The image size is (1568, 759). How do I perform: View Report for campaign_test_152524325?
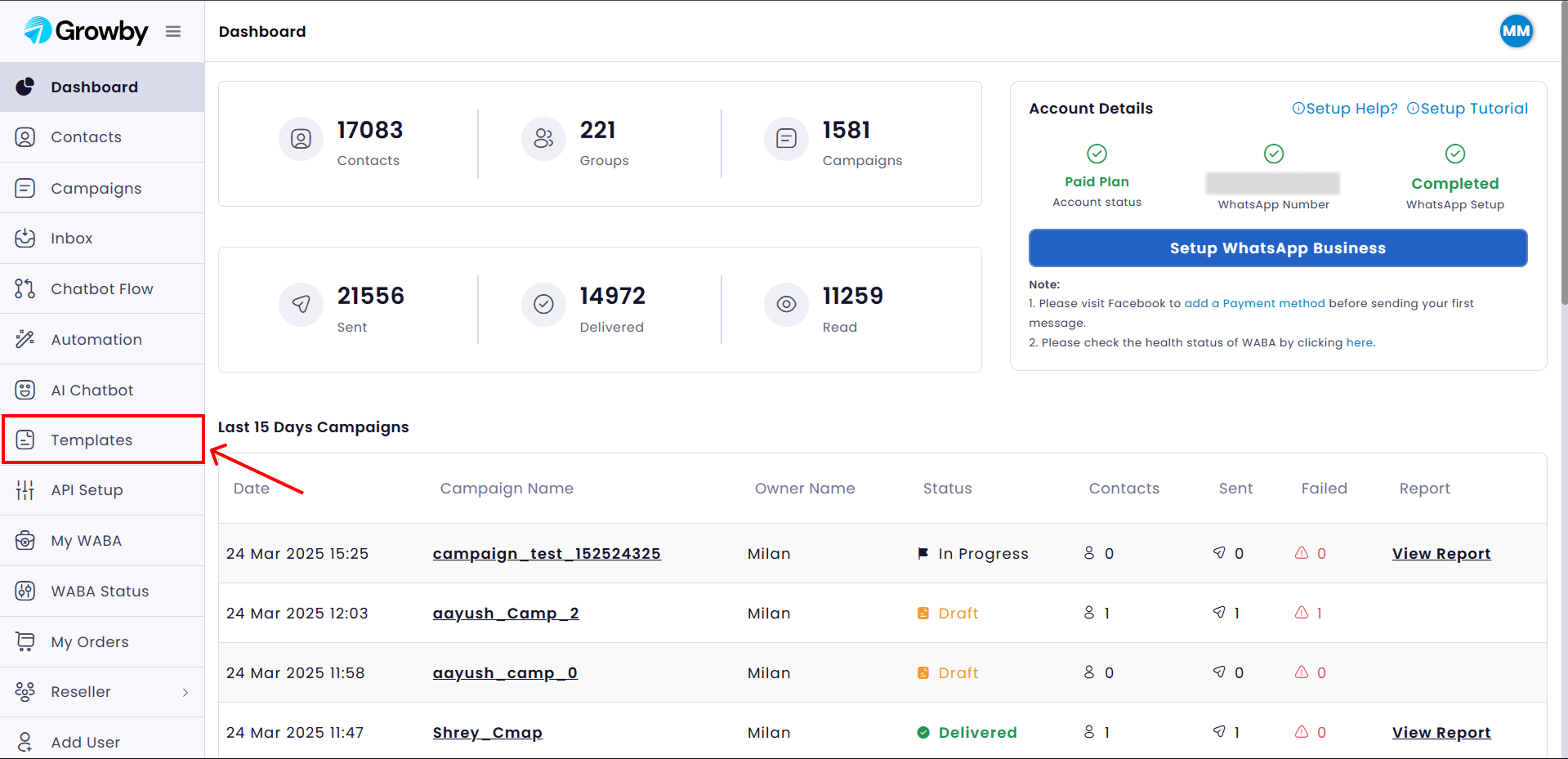1441,553
